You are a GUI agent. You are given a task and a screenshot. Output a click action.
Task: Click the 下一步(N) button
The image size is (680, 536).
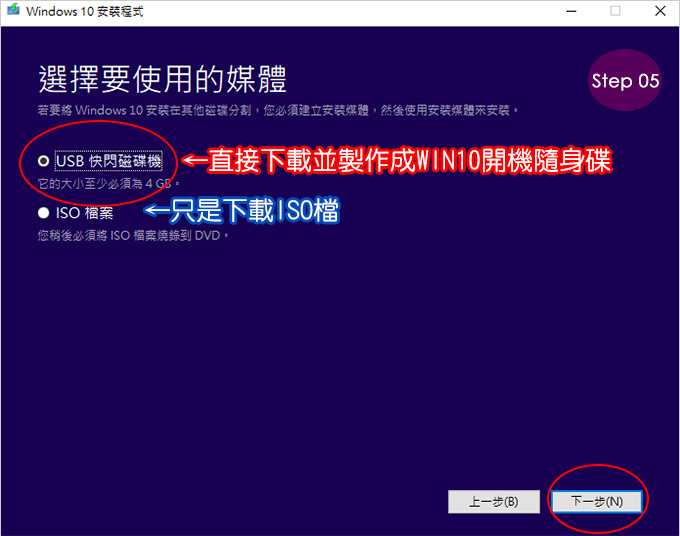pyautogui.click(x=597, y=501)
